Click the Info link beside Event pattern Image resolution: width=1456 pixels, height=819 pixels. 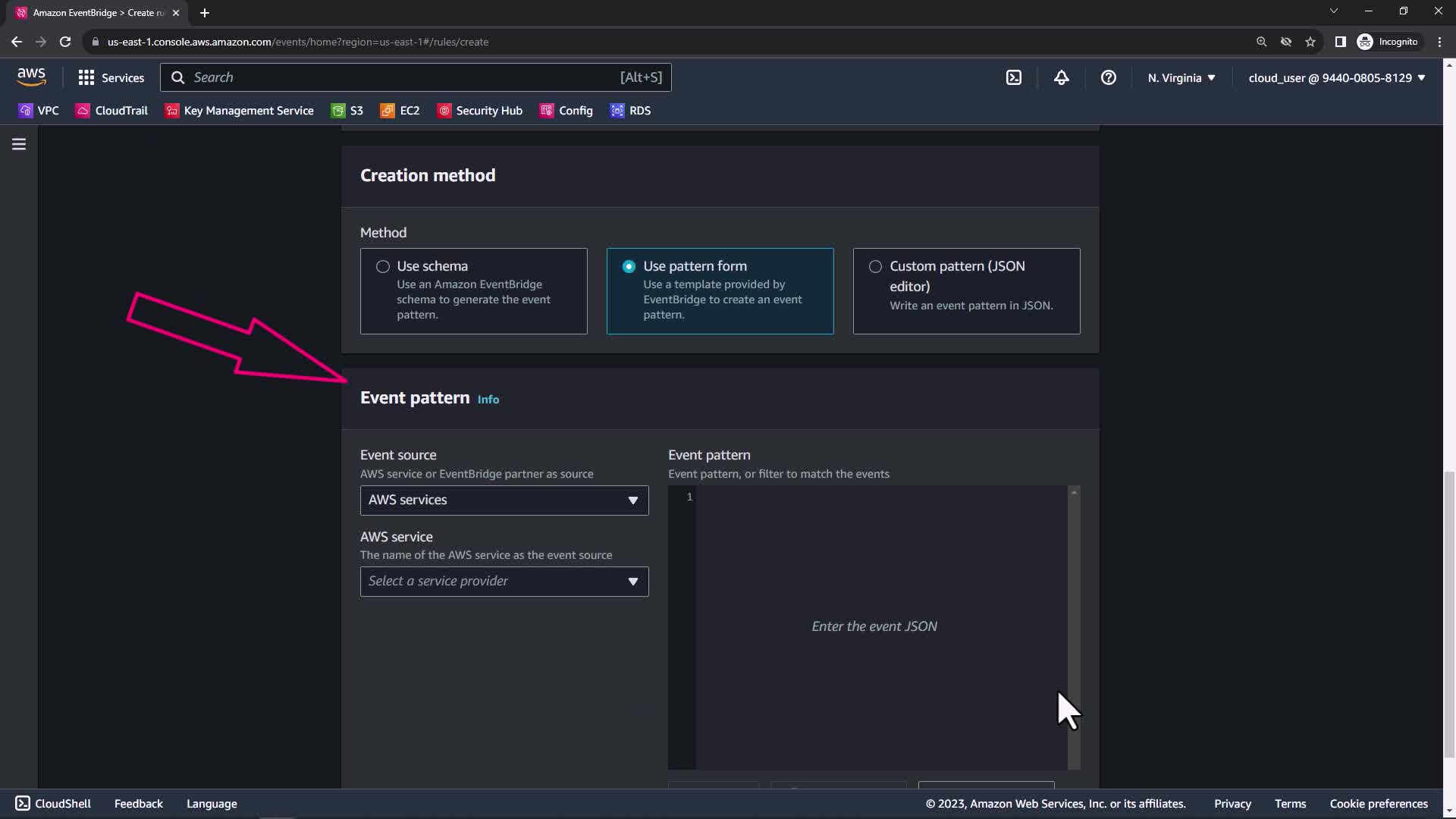point(488,400)
